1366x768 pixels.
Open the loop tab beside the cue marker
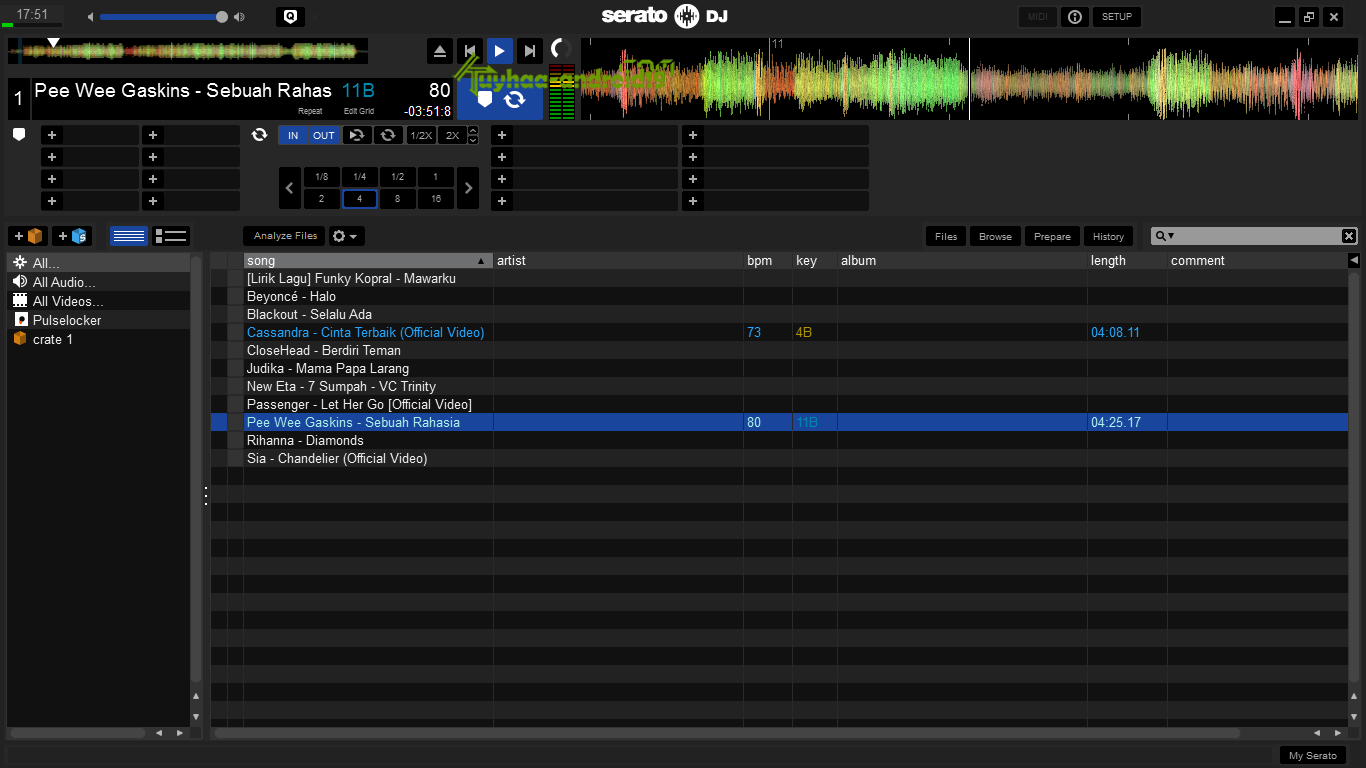(x=514, y=99)
